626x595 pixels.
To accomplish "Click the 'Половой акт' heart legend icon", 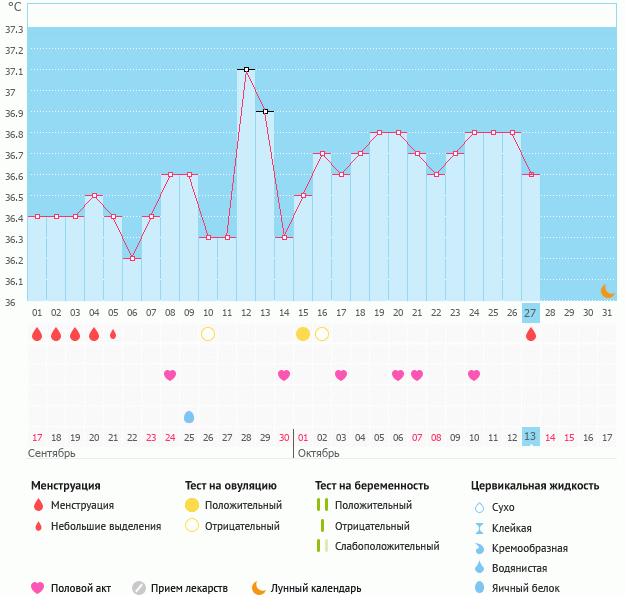I will [x=38, y=588].
